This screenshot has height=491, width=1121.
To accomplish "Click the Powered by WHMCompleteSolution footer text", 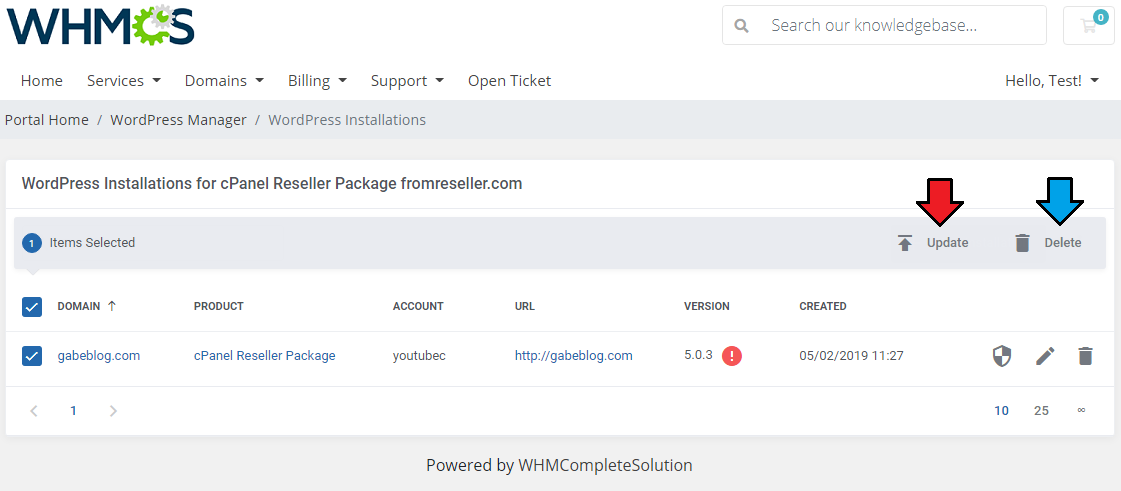I will (x=560, y=465).
